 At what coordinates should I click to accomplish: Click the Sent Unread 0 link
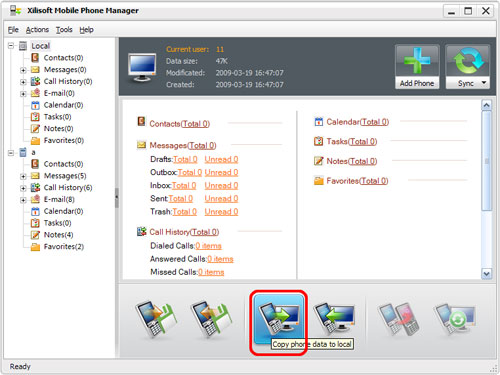tap(221, 199)
